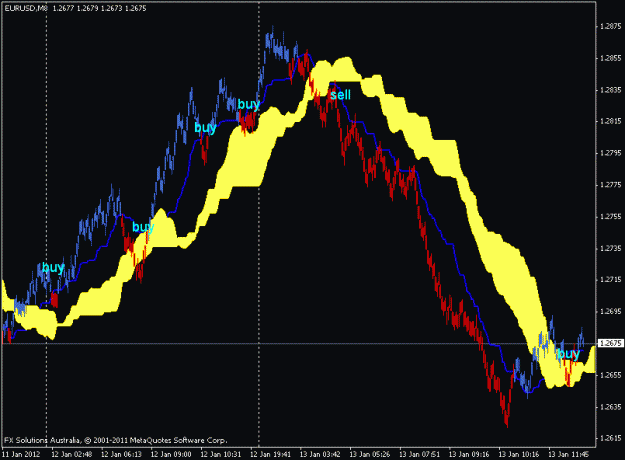Click the "12 Jan 09:00" time label
625x460 pixels.
point(171,454)
